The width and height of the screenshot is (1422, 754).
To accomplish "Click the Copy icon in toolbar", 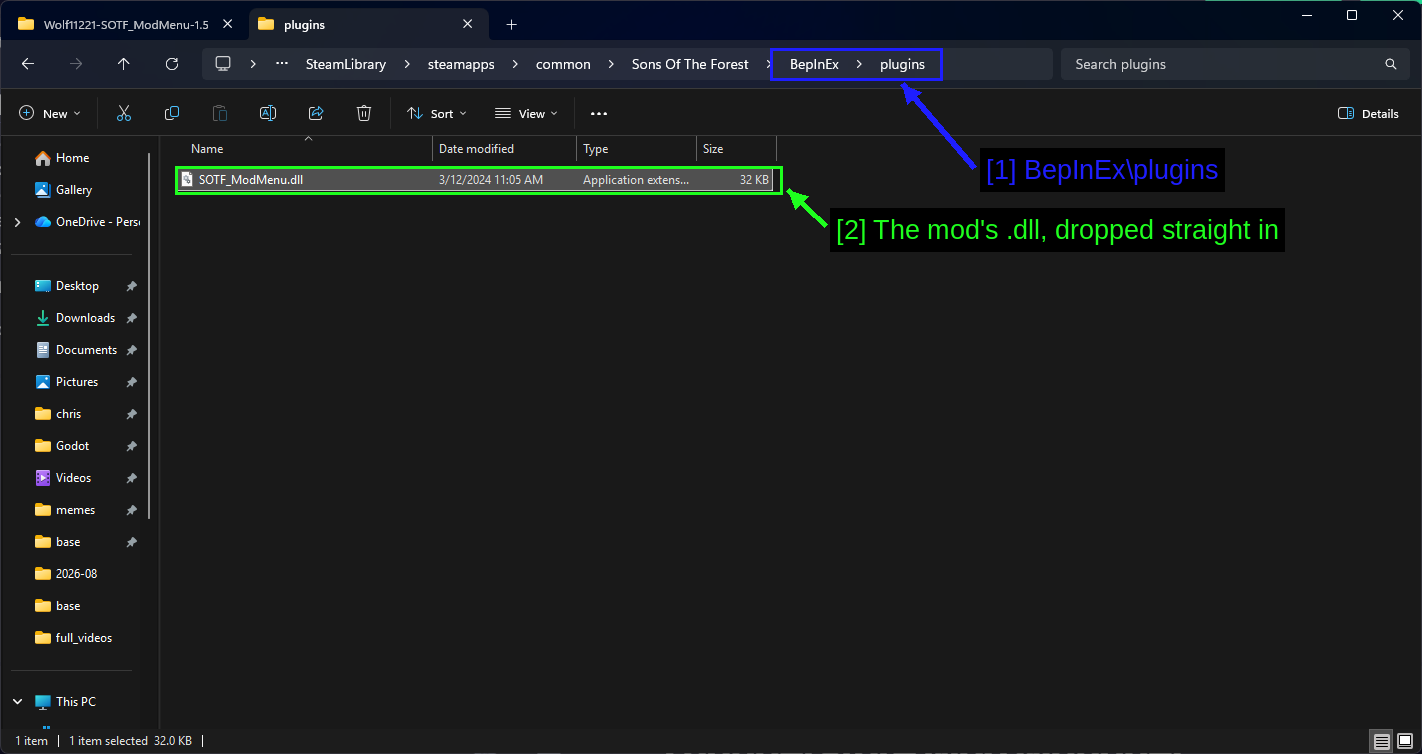I will (172, 113).
